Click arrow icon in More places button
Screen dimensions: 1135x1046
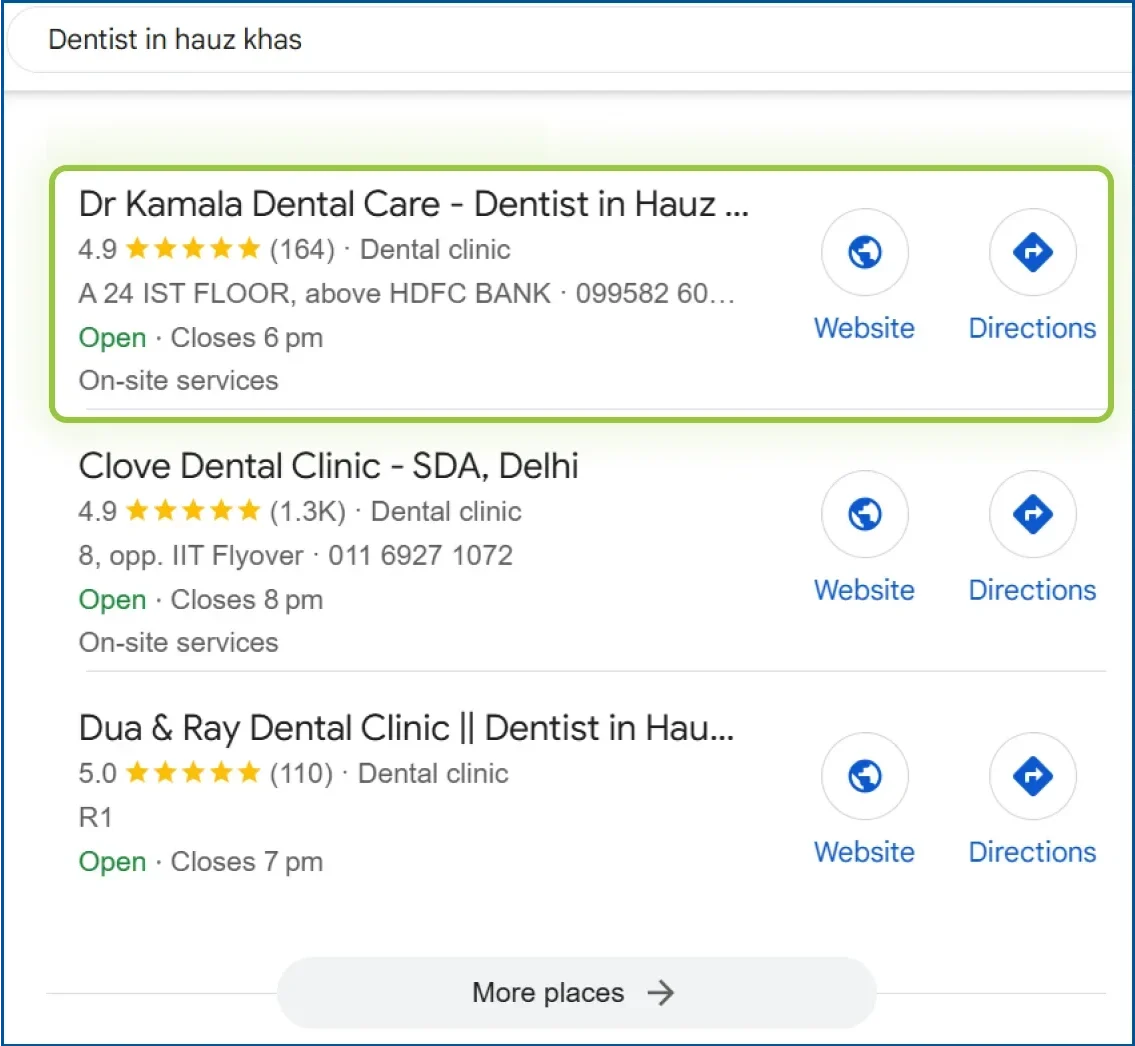click(660, 993)
